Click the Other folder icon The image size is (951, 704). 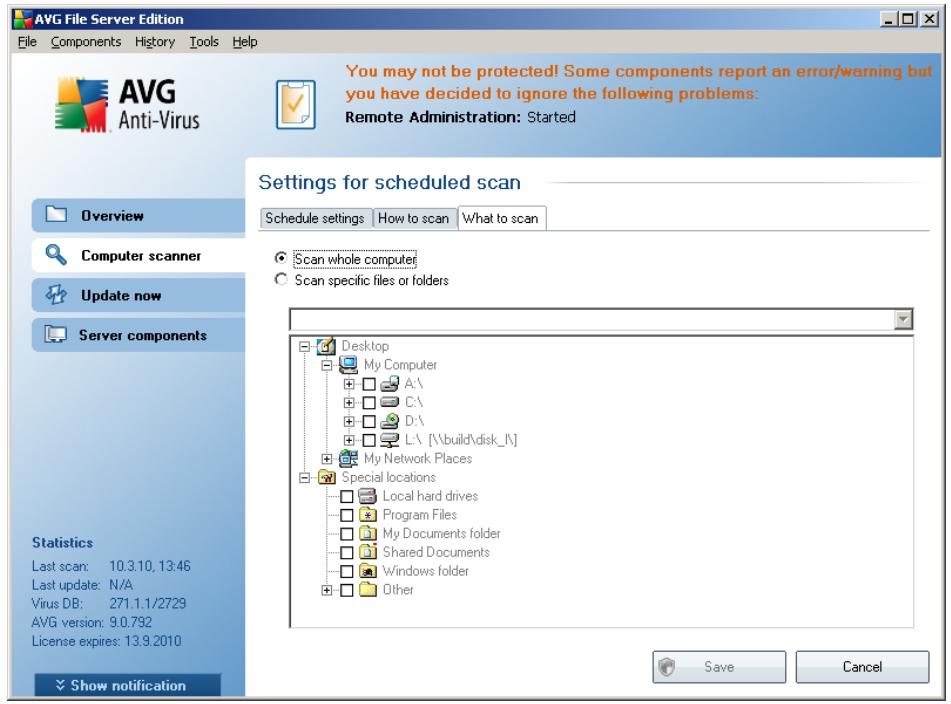[x=368, y=589]
